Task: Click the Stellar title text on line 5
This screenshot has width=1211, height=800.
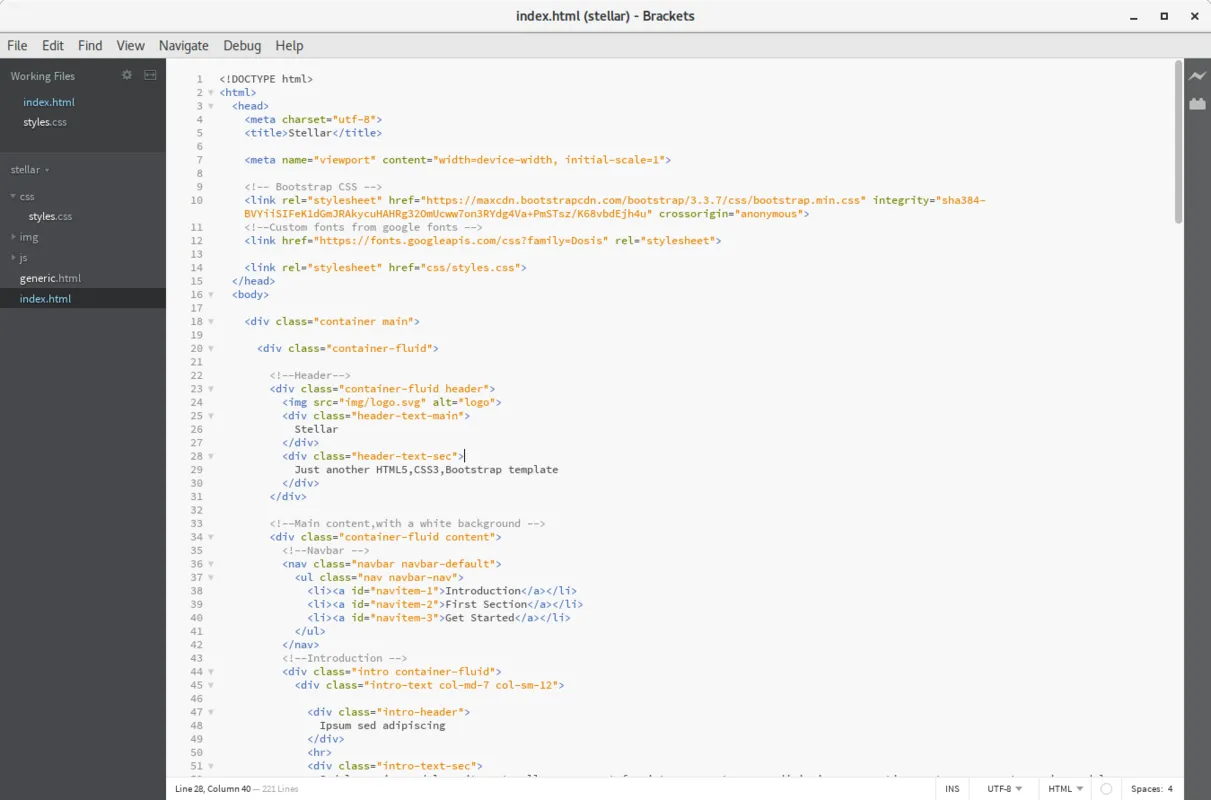Action: click(x=310, y=133)
